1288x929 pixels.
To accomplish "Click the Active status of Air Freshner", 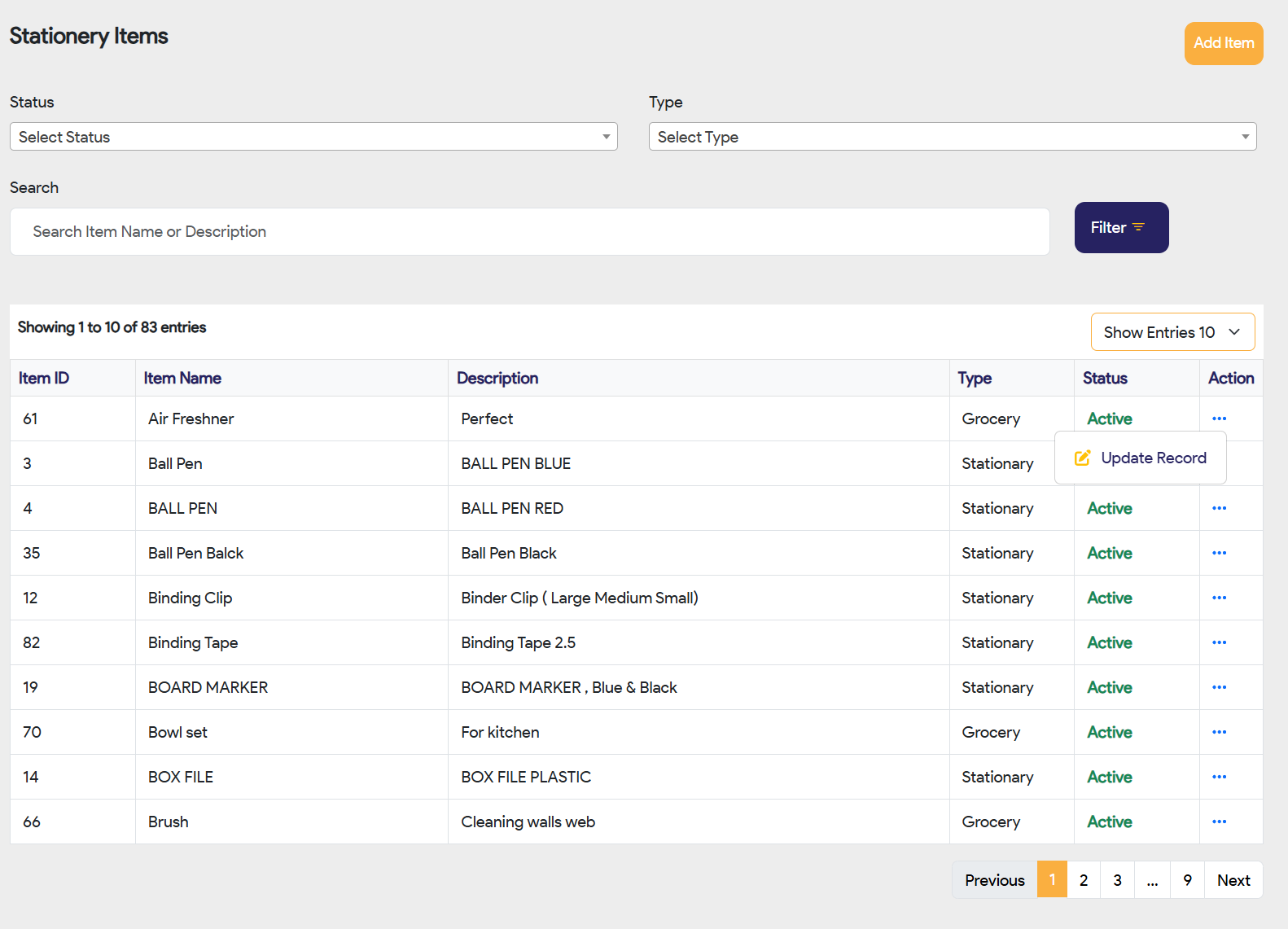I will 1110,418.
